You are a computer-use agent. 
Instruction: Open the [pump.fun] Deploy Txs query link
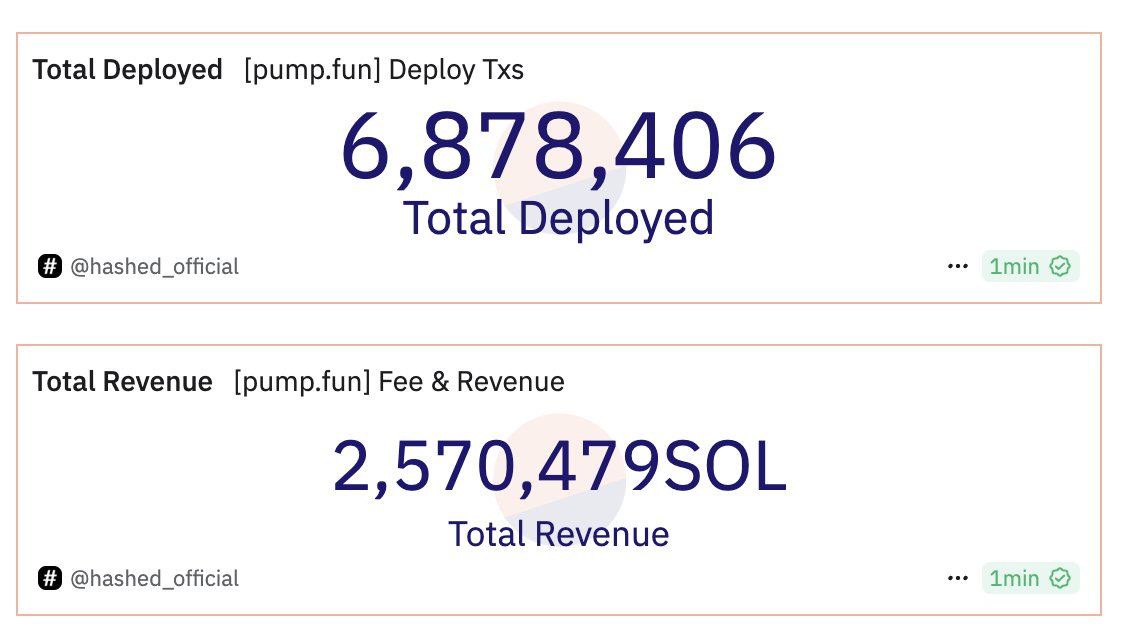(x=384, y=70)
